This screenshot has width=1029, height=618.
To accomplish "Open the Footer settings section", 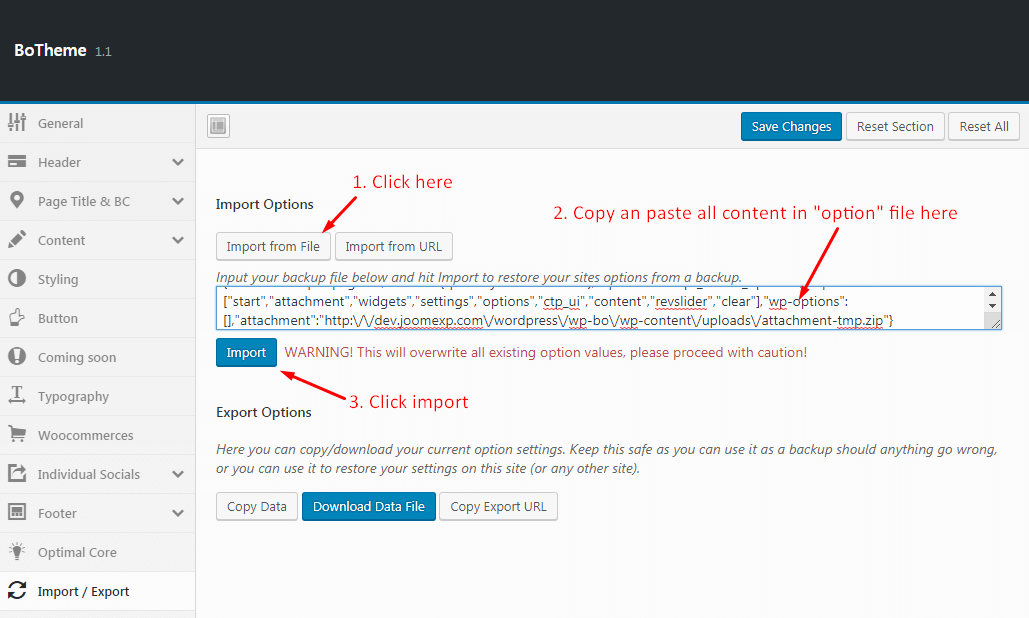I will pyautogui.click(x=57, y=513).
